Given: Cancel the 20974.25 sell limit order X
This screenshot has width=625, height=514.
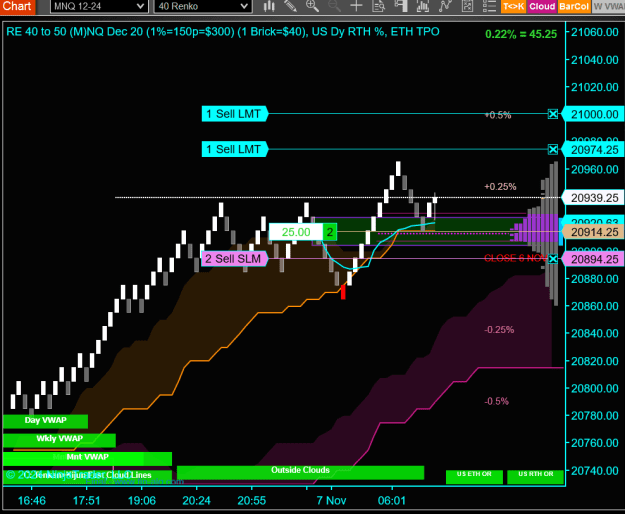Looking at the screenshot, I should click(553, 149).
